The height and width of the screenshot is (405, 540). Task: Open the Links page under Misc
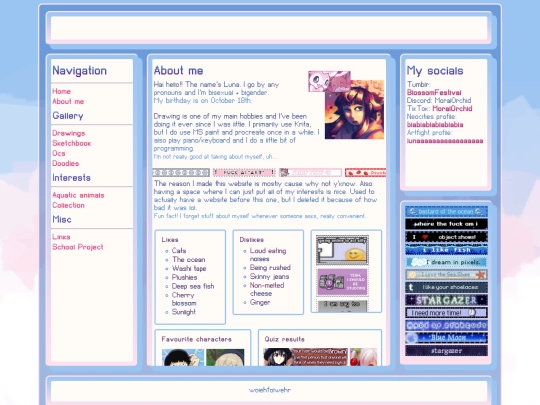[x=61, y=237]
